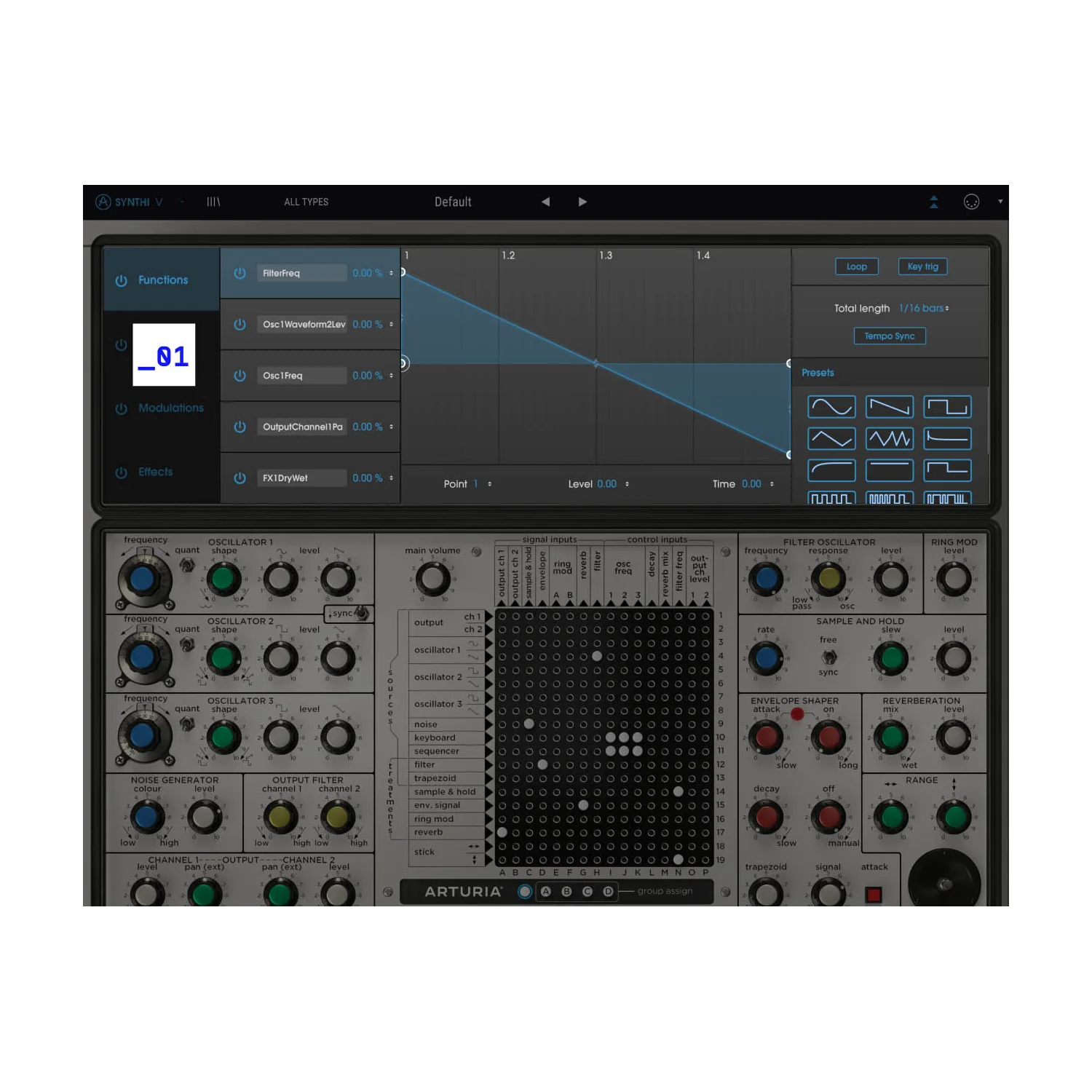Image resolution: width=1092 pixels, height=1092 pixels.
Task: Click the reverb row matrix pin, column A
Action: [502, 832]
